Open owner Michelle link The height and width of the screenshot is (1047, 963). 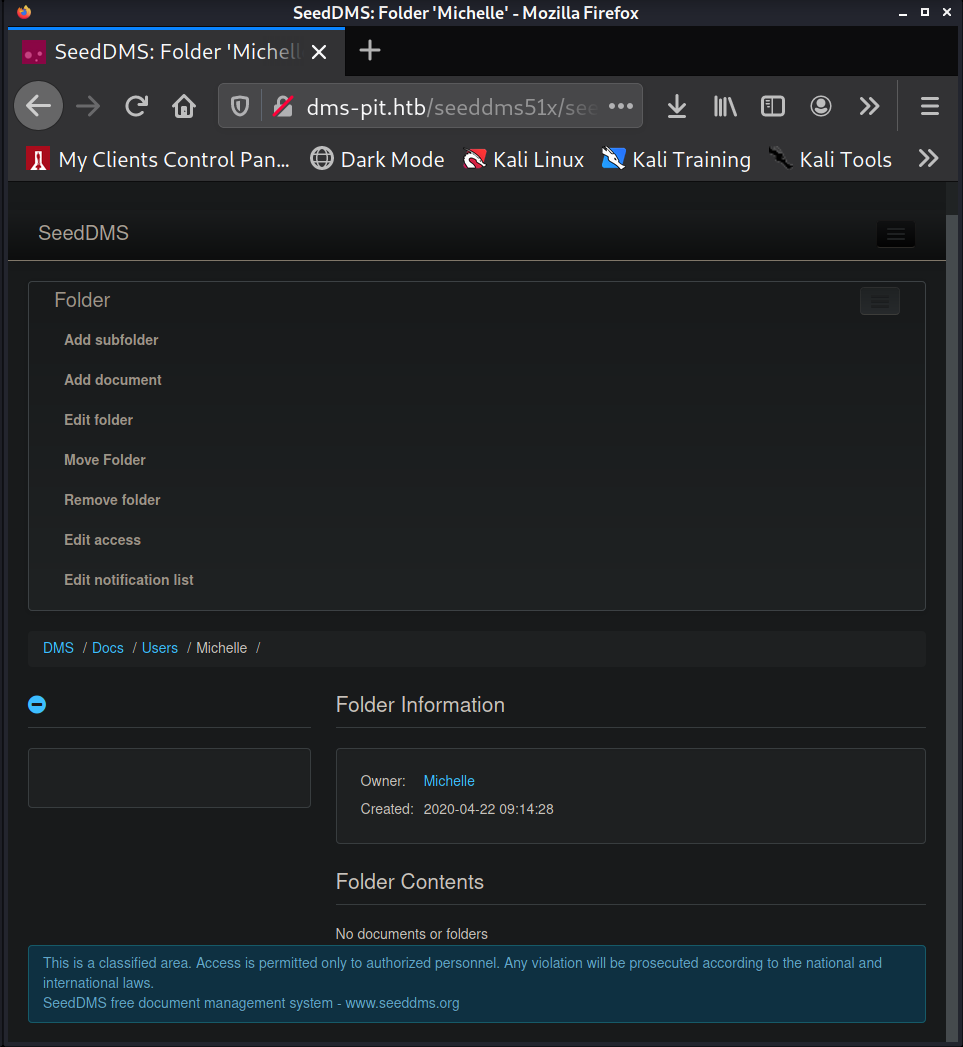[449, 781]
